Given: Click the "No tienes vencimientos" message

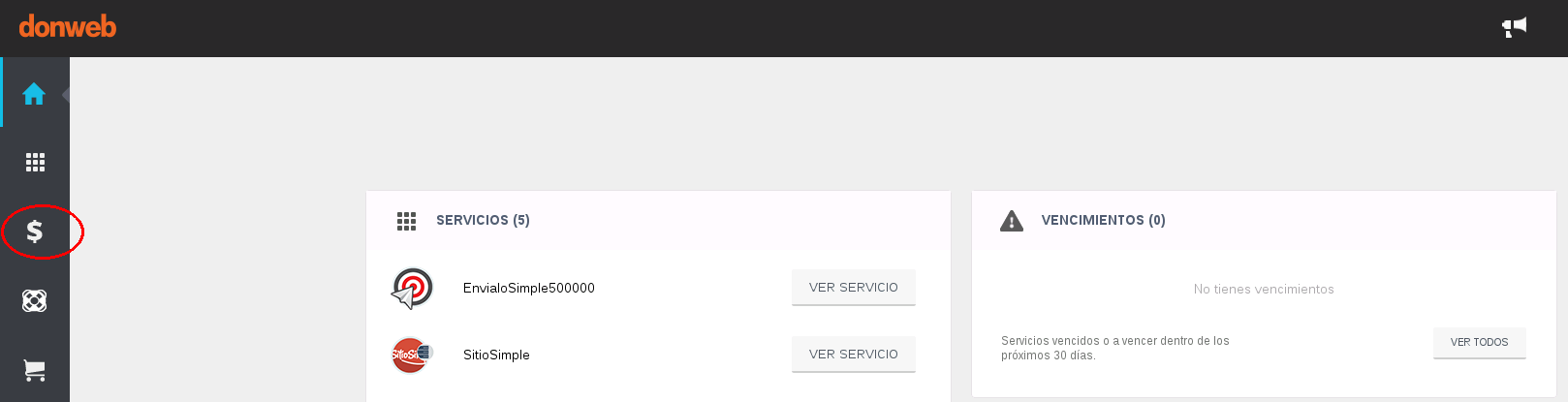Looking at the screenshot, I should tap(1264, 289).
